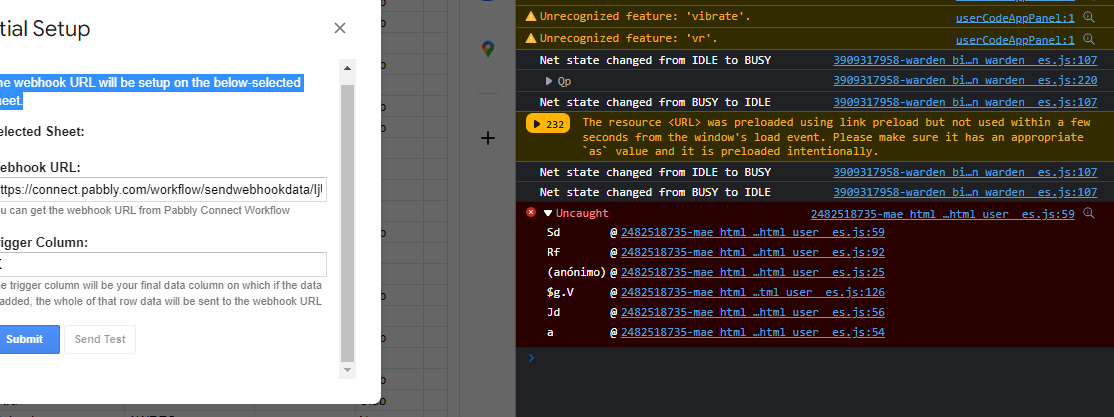Screen dimensions: 1114x417
Task: Click magnifier icon on Uncaught error row
Action: coord(1088,213)
